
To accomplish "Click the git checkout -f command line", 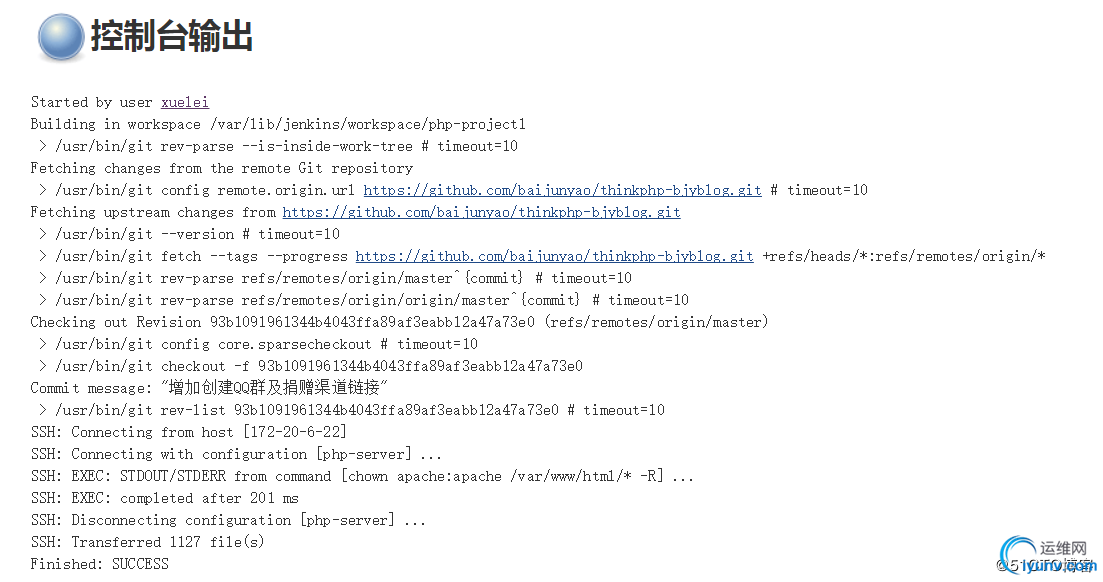I will 311,366.
